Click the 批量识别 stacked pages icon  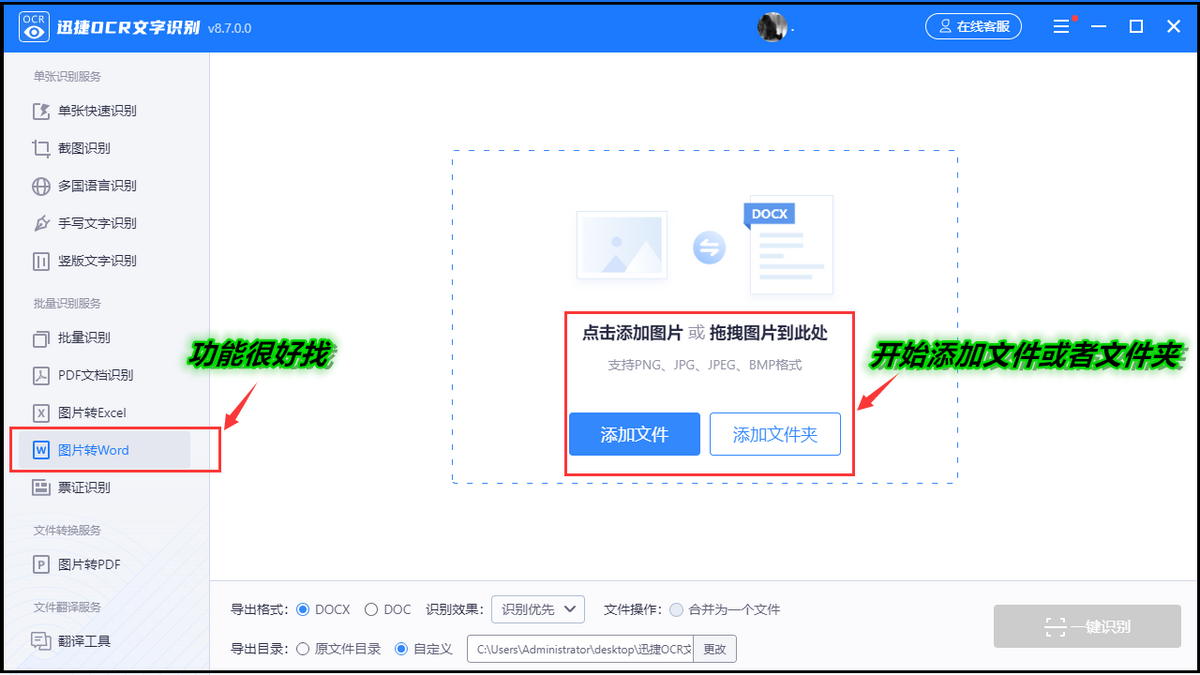click(41, 338)
